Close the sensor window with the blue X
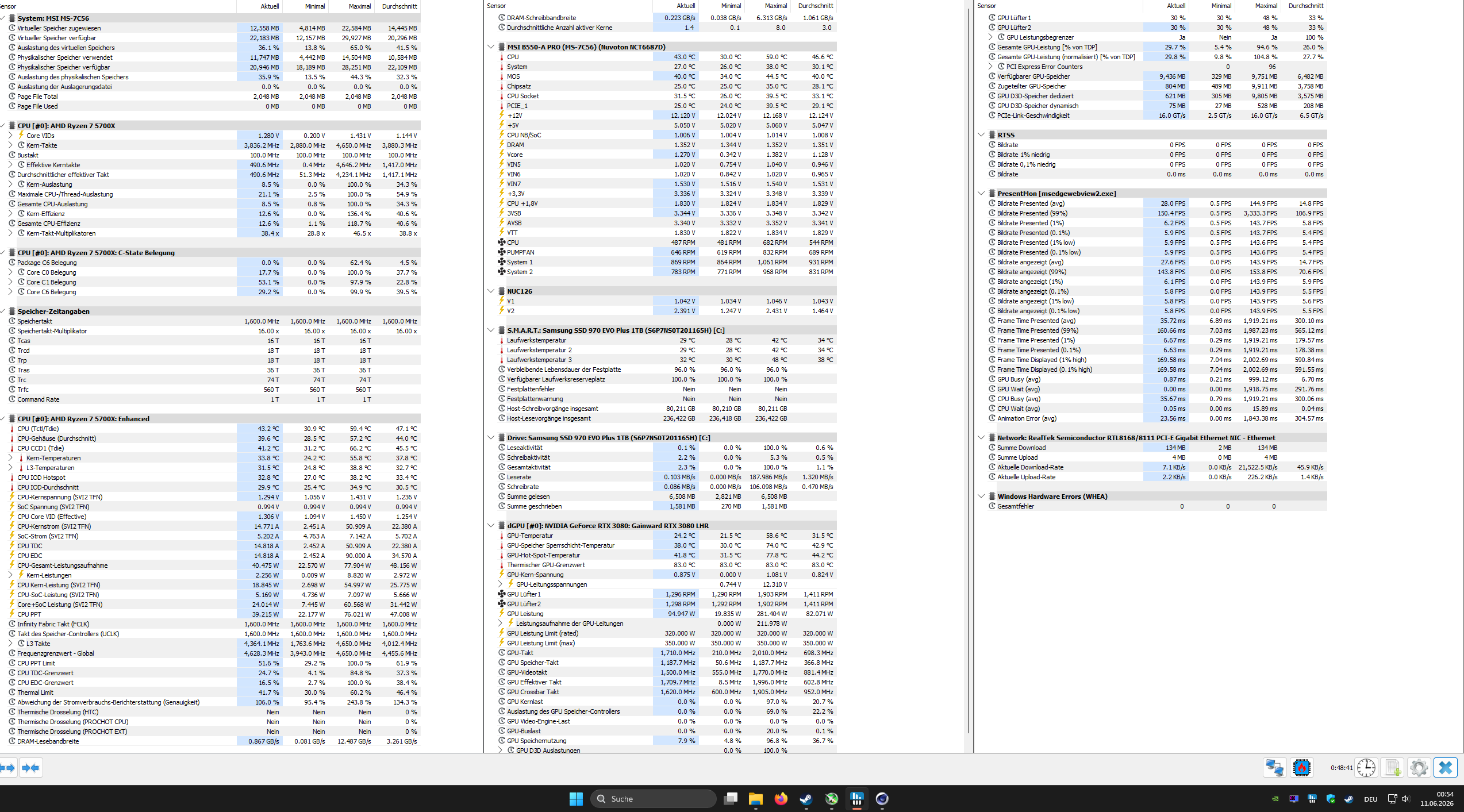This screenshot has height=812, width=1464. [1446, 768]
